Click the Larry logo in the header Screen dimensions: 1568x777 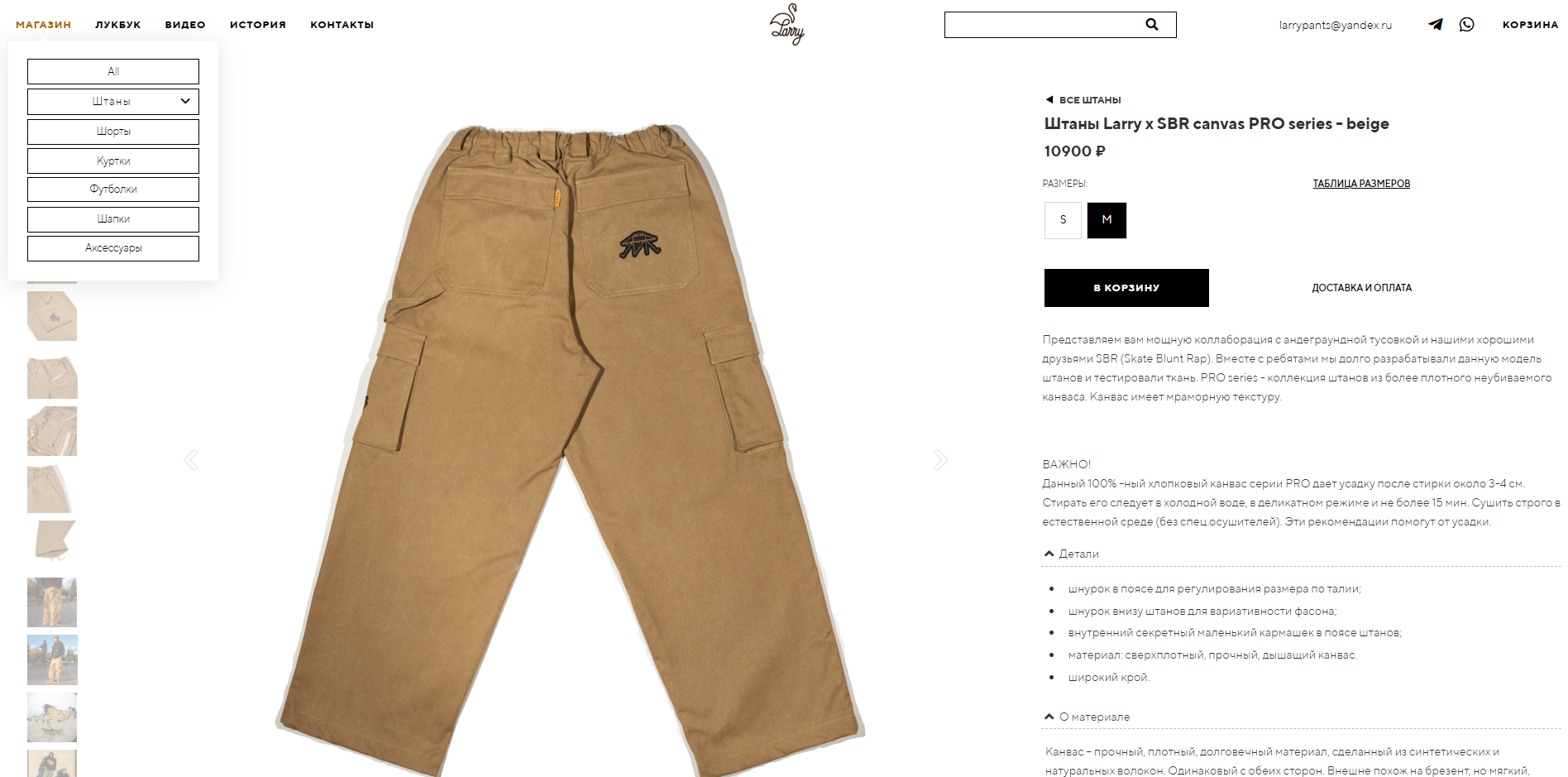[786, 24]
